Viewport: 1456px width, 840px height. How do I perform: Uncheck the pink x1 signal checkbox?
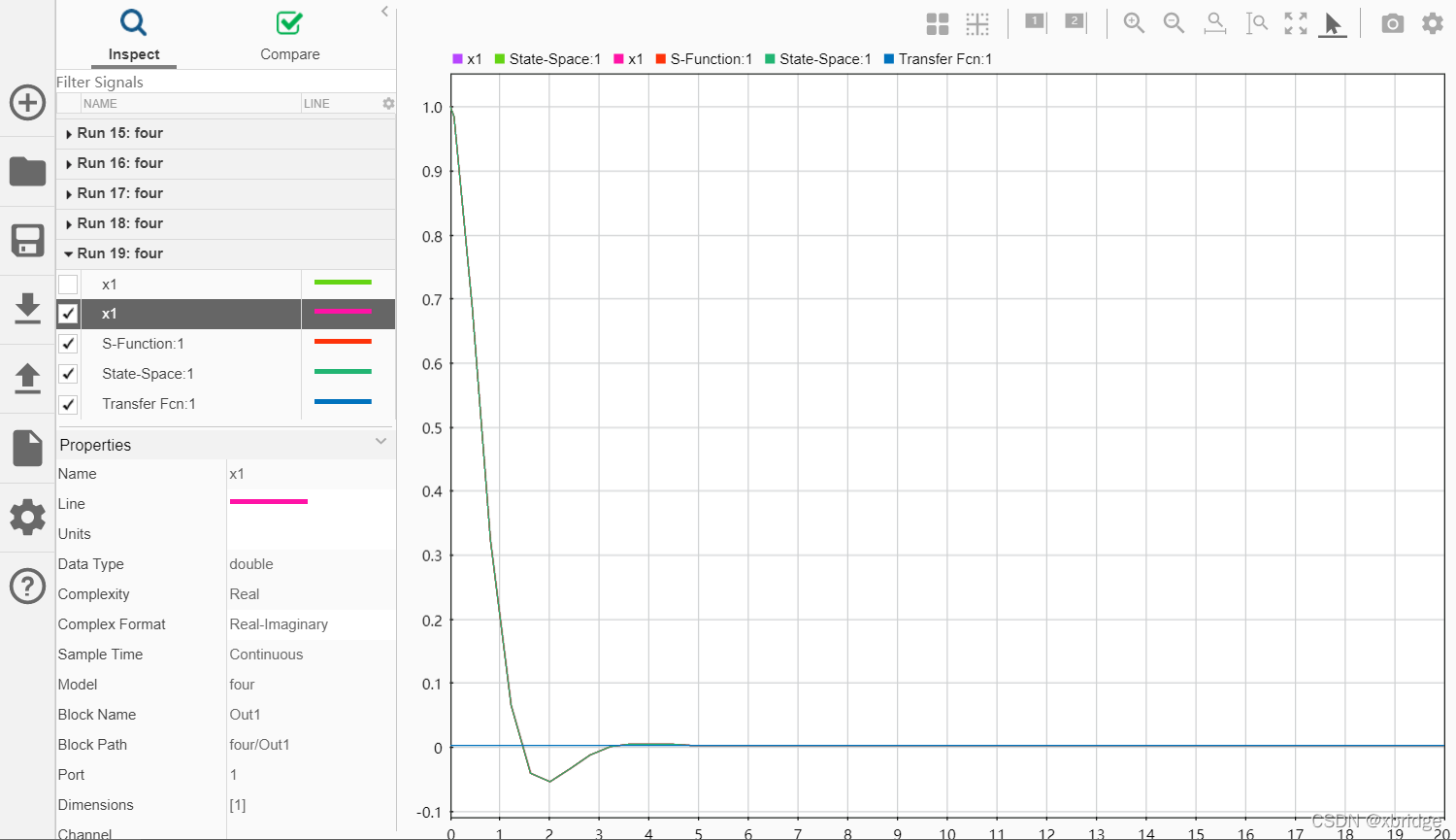[68, 314]
